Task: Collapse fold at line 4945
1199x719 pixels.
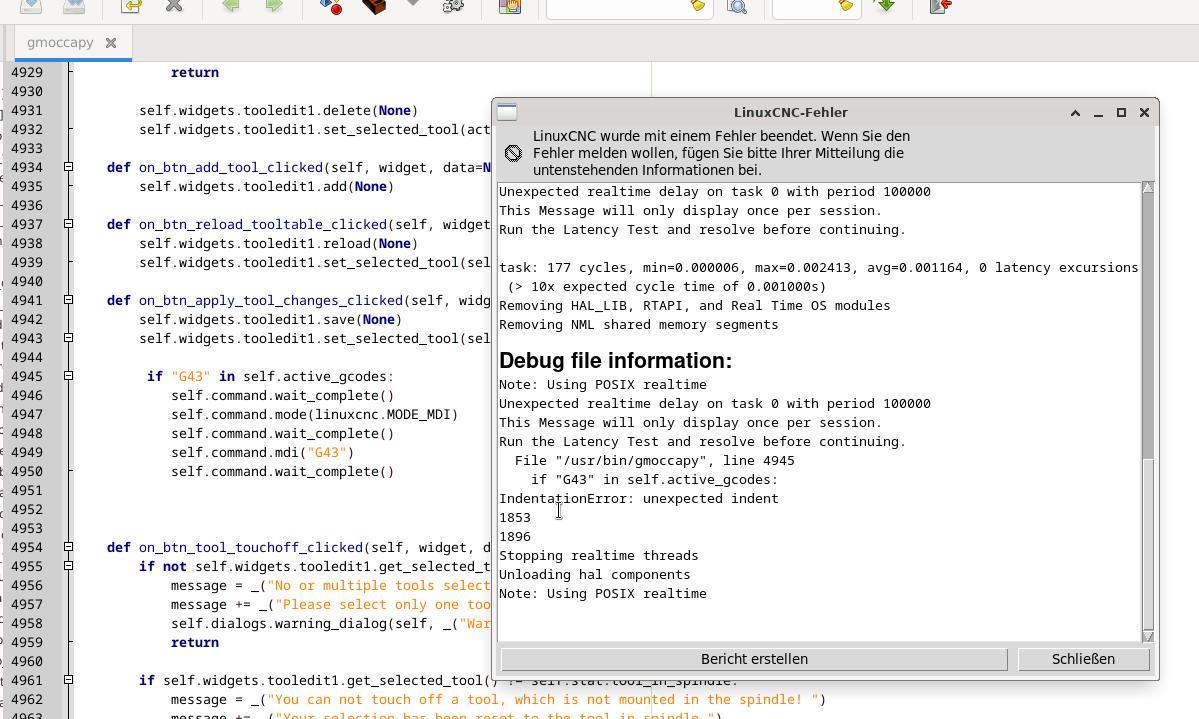Action: pos(68,376)
